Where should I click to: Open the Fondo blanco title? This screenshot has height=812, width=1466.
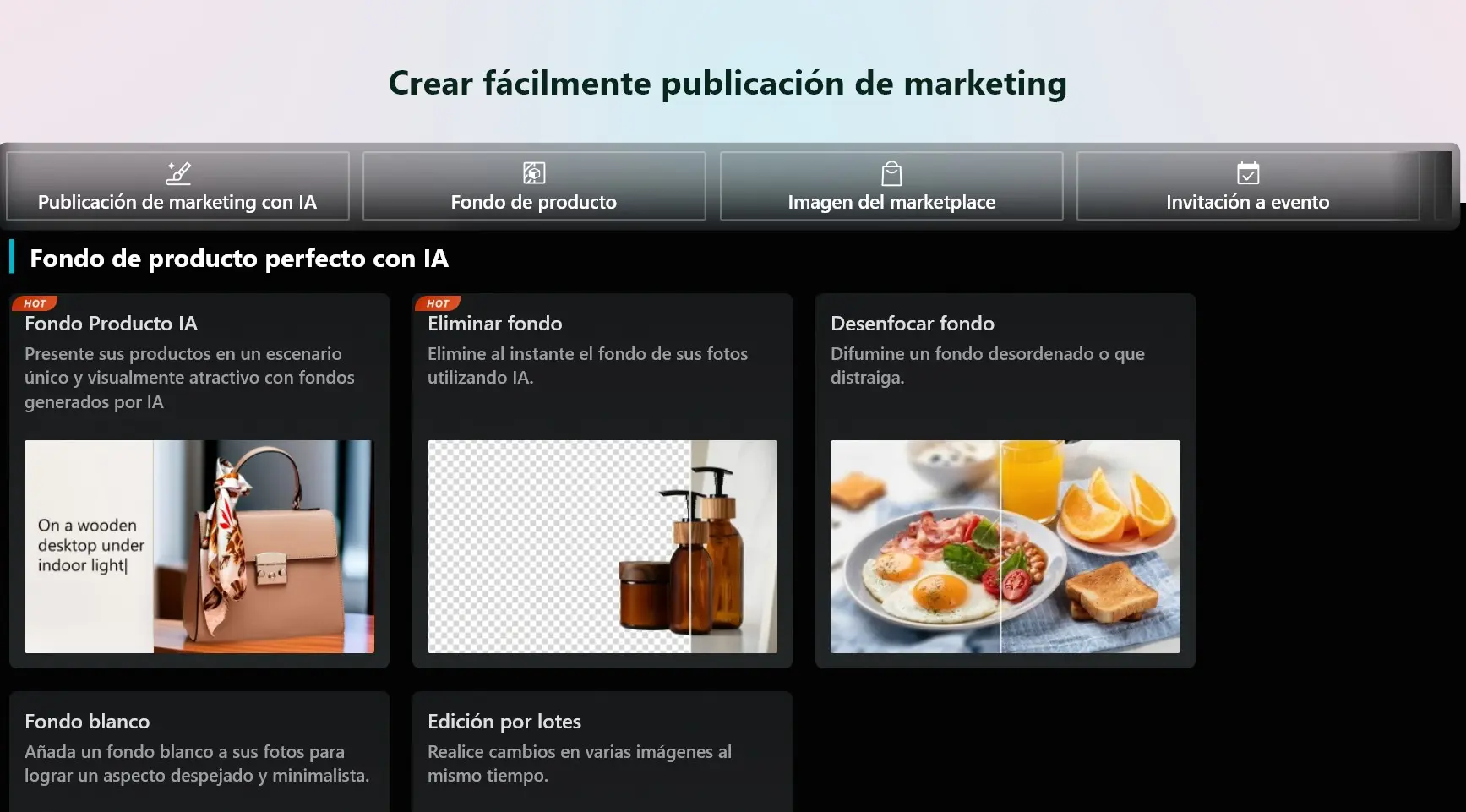(x=87, y=722)
